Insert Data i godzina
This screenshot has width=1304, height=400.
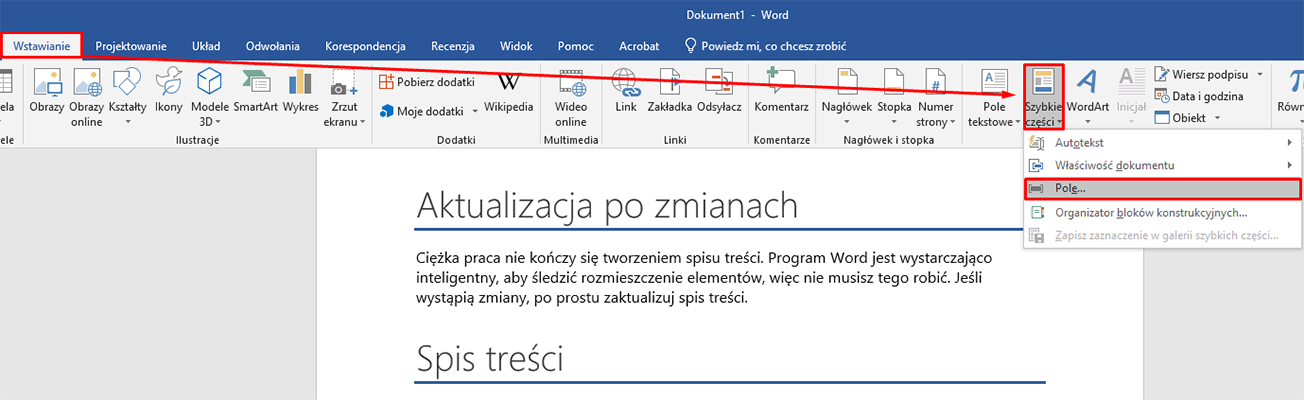1199,96
